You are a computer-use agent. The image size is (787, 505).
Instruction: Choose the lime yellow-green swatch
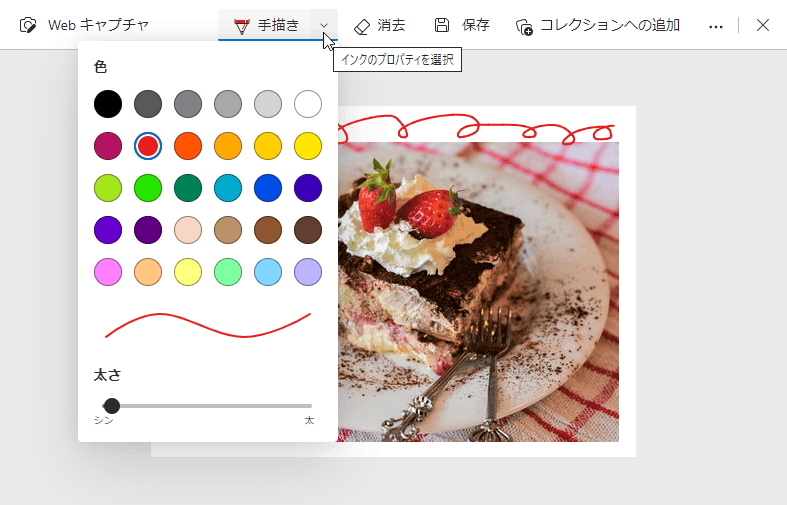[x=108, y=188]
